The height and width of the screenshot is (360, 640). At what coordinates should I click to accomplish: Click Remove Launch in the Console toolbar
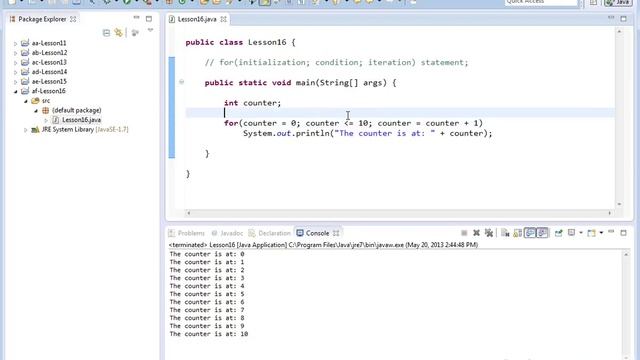point(476,233)
